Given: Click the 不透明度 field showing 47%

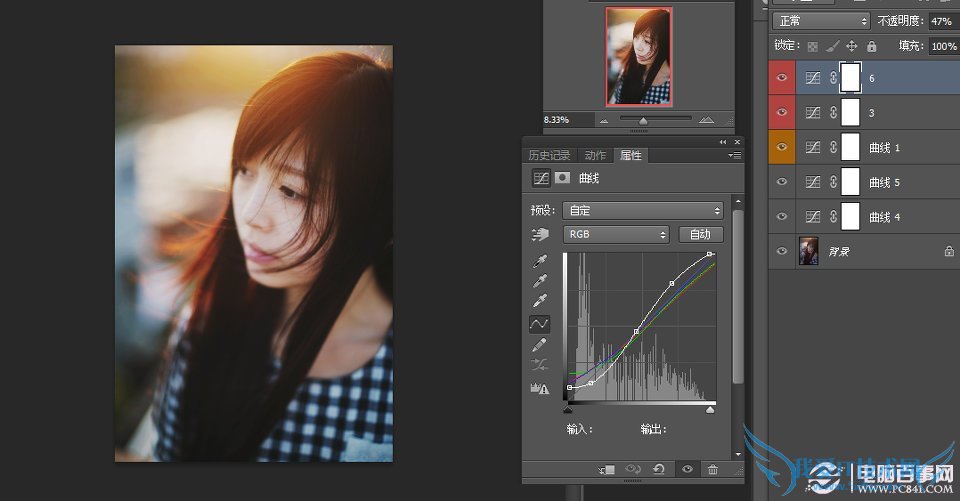Looking at the screenshot, I should coord(941,21).
